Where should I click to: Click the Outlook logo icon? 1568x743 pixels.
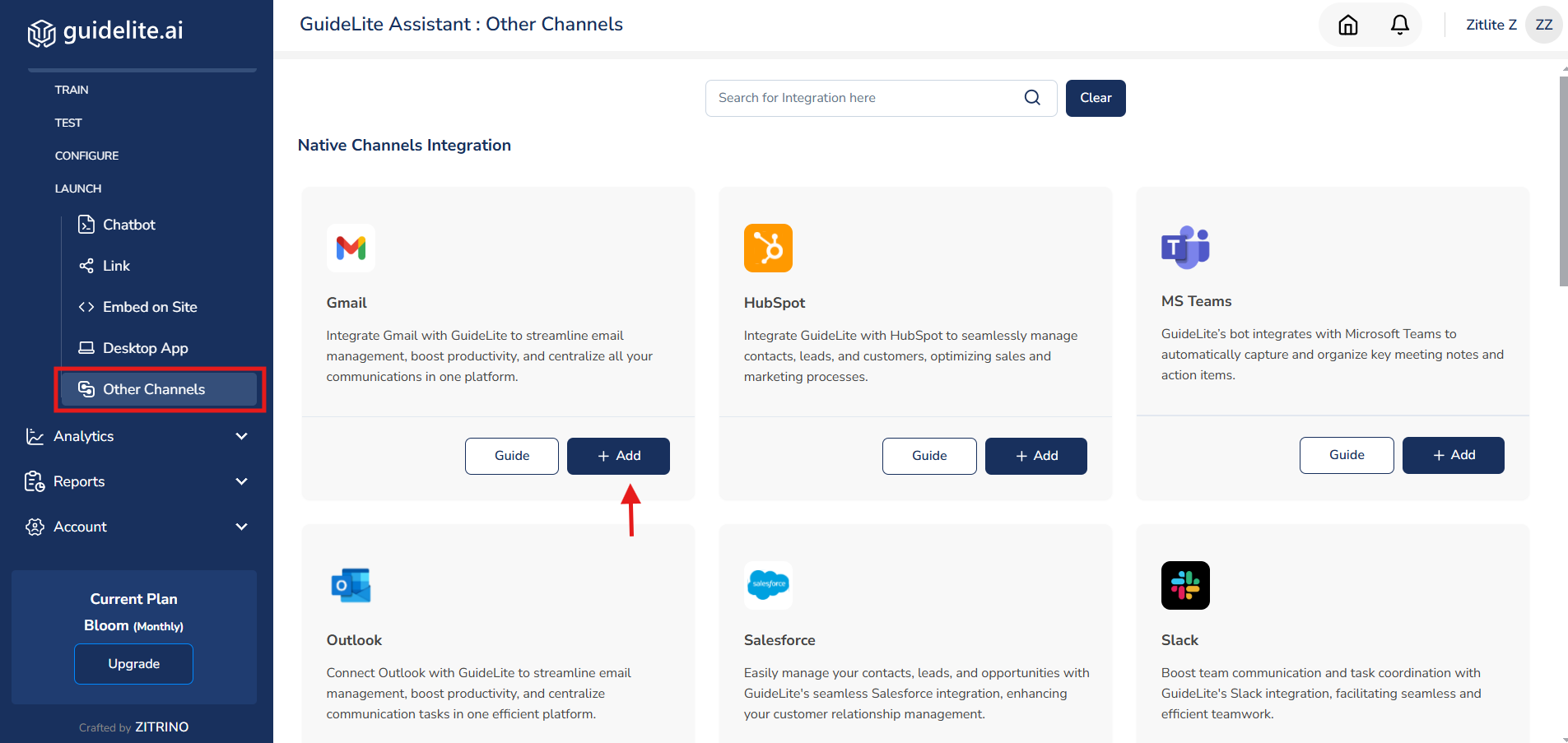tap(351, 585)
